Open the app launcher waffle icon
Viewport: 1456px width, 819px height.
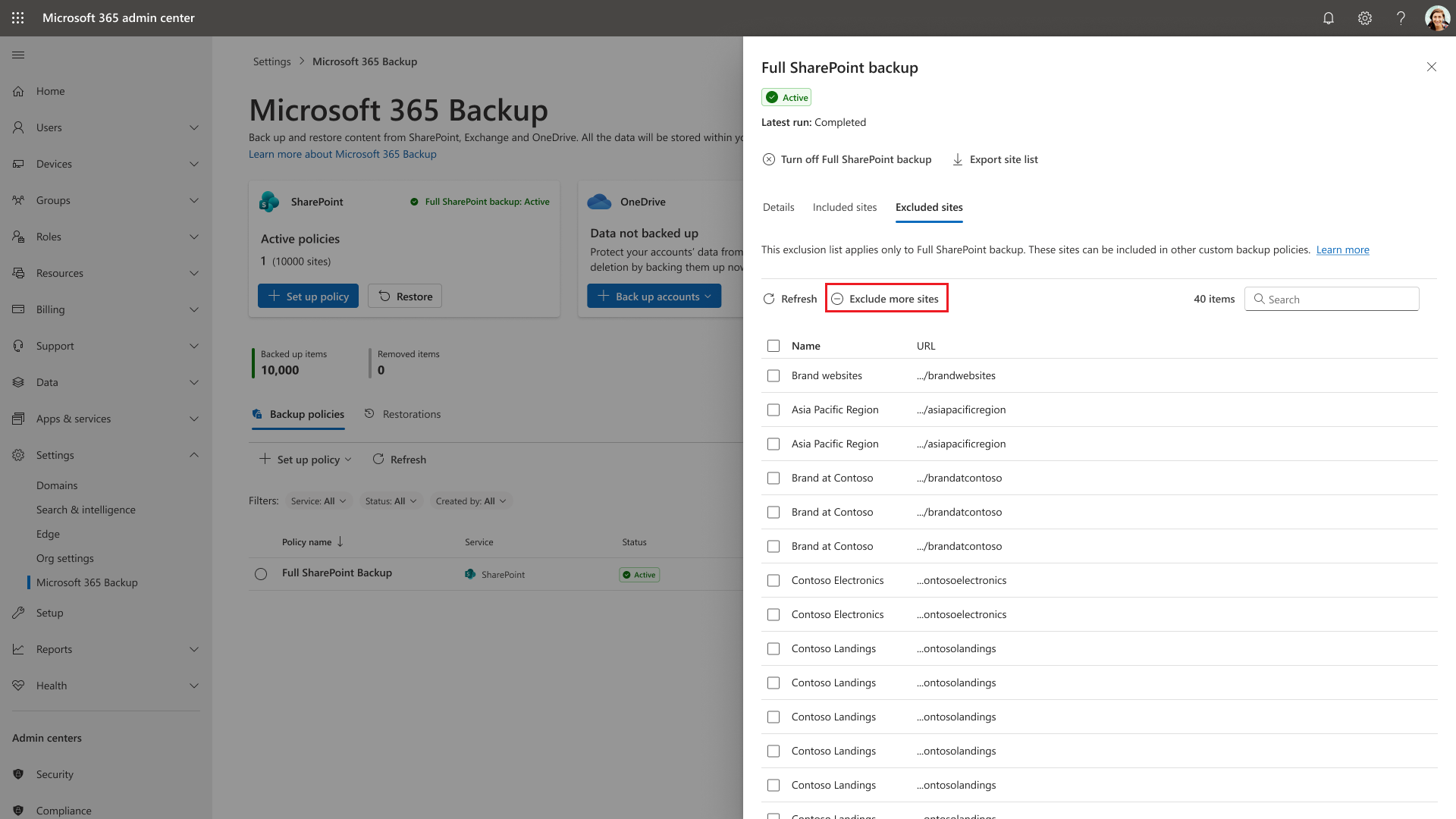pos(18,17)
